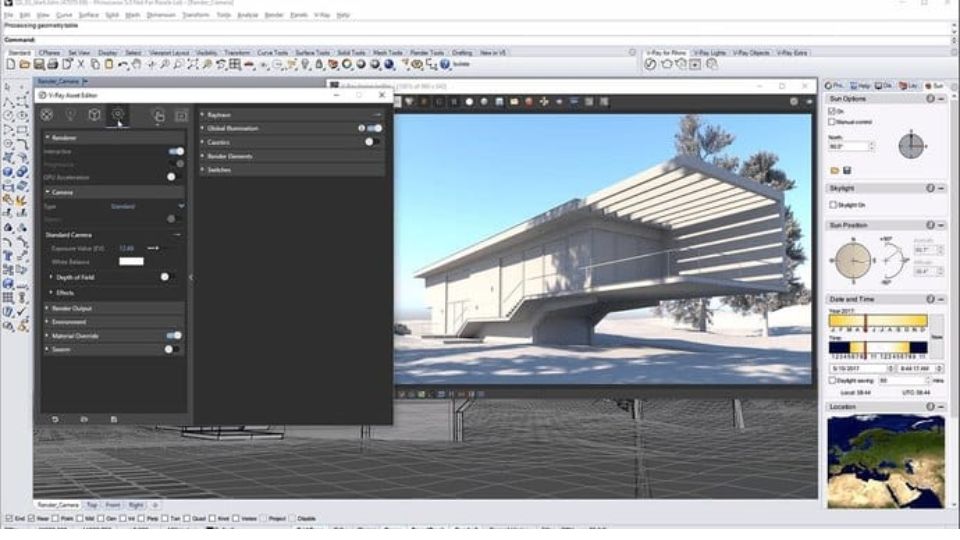Open the White Balance color swatch
The width and height of the screenshot is (960, 540).
click(131, 261)
